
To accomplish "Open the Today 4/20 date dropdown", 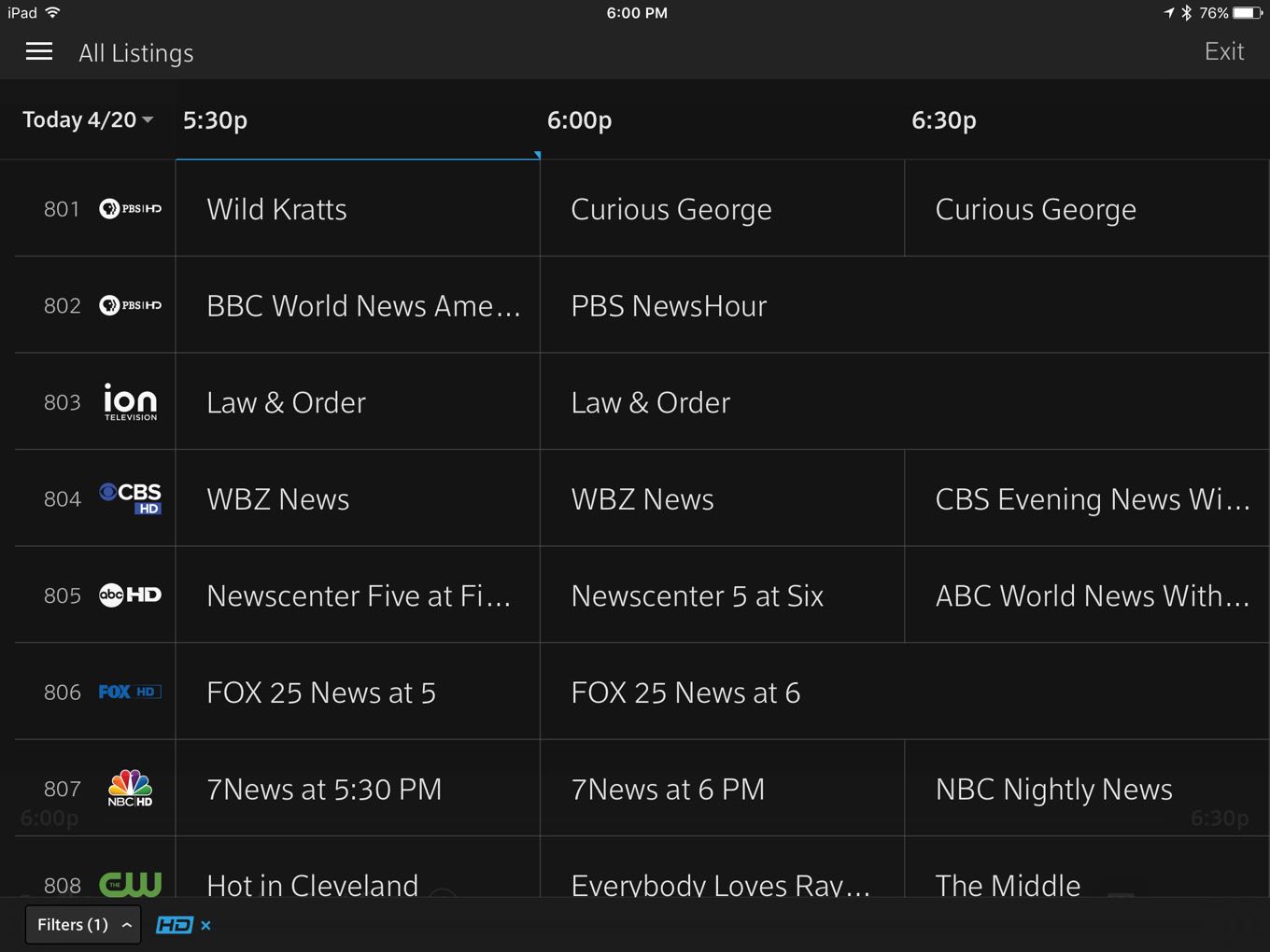I will pos(88,120).
